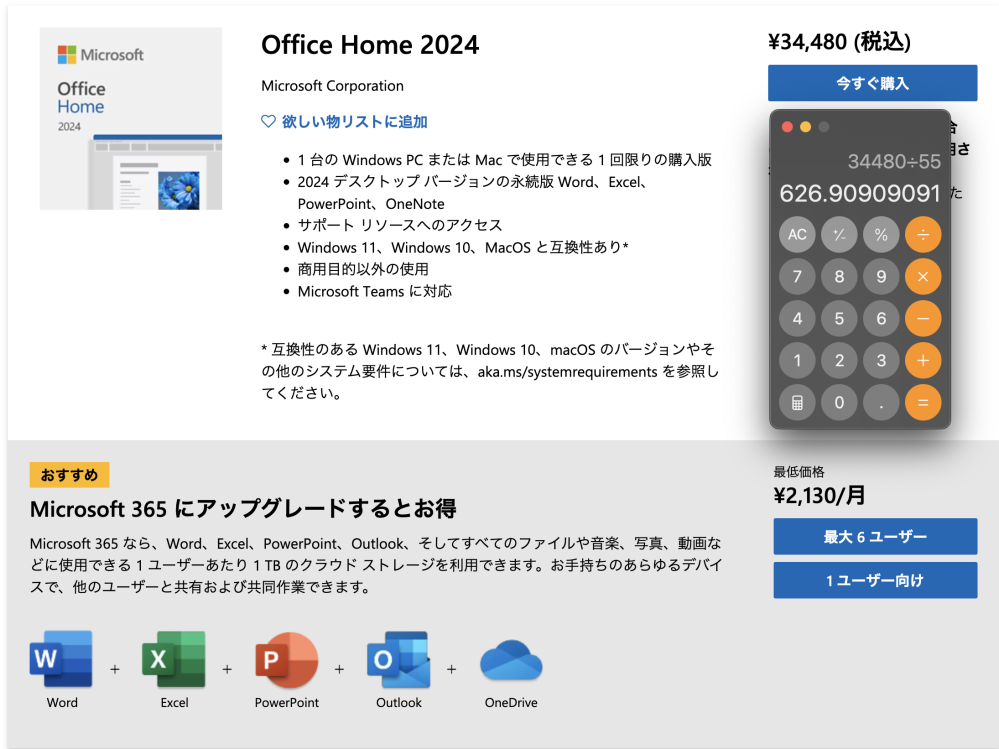Open calculator mode switcher icon
Screen dimensions: 999x749
pos(797,403)
